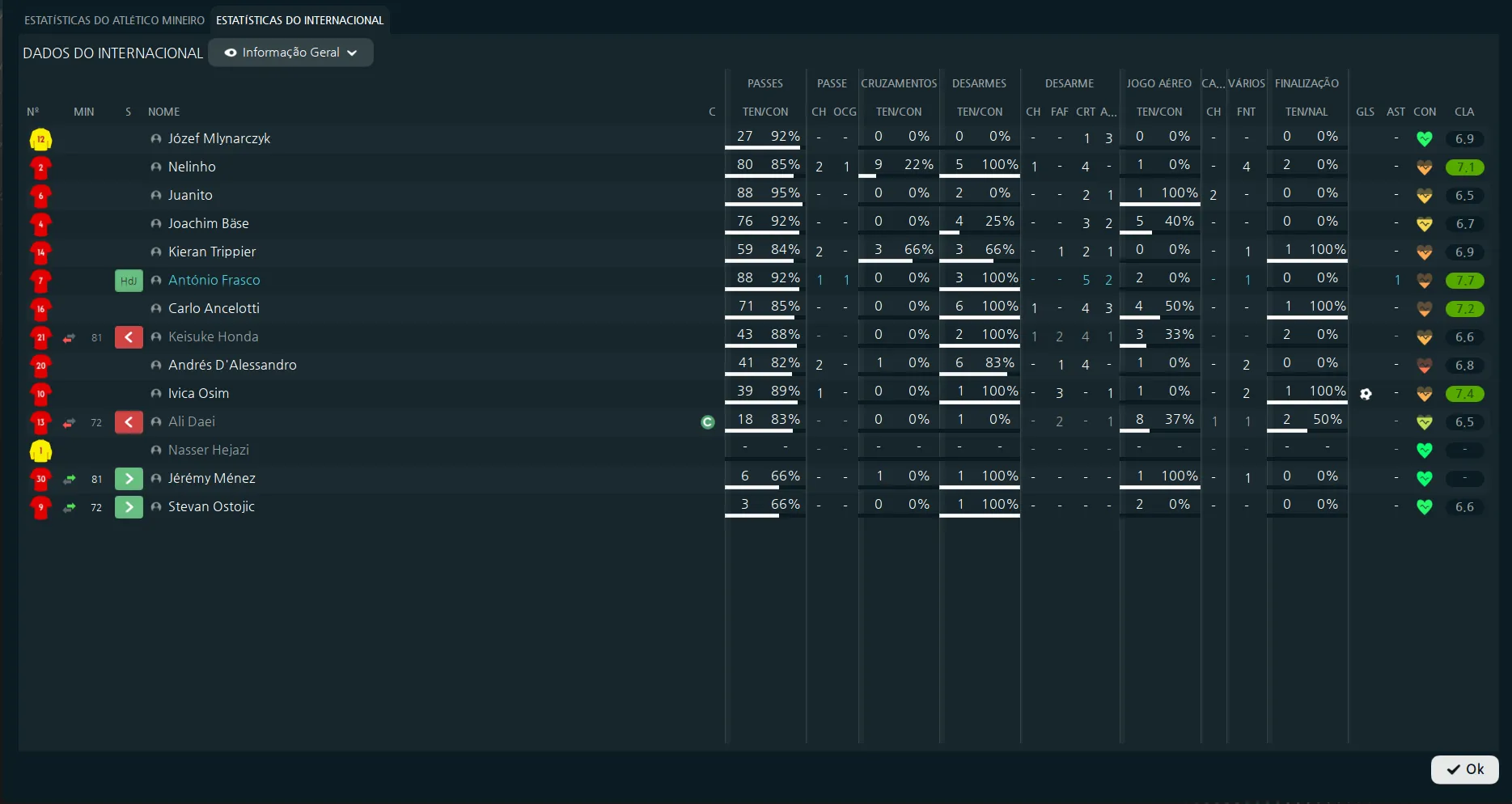
Task: Click the swap arrows icon on Keisuke Honda row
Action: 70,337
